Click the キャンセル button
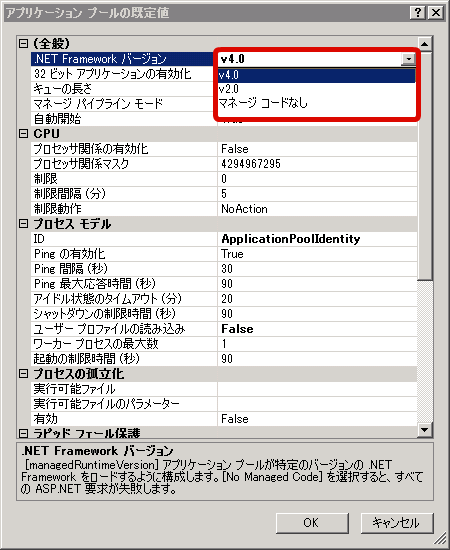Image resolution: width=450 pixels, height=550 pixels. pos(397,523)
